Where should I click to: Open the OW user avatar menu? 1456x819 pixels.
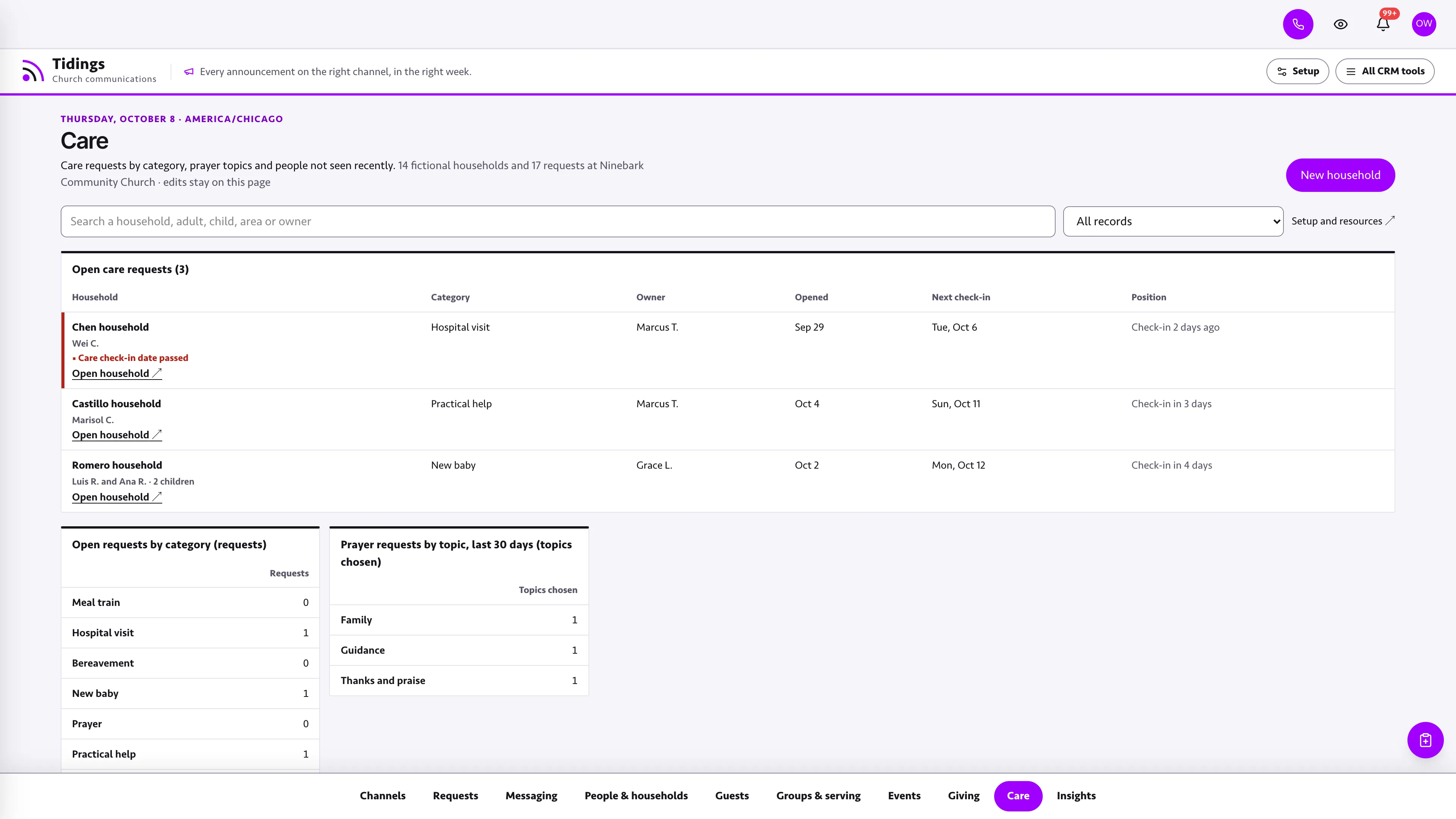pos(1424,24)
